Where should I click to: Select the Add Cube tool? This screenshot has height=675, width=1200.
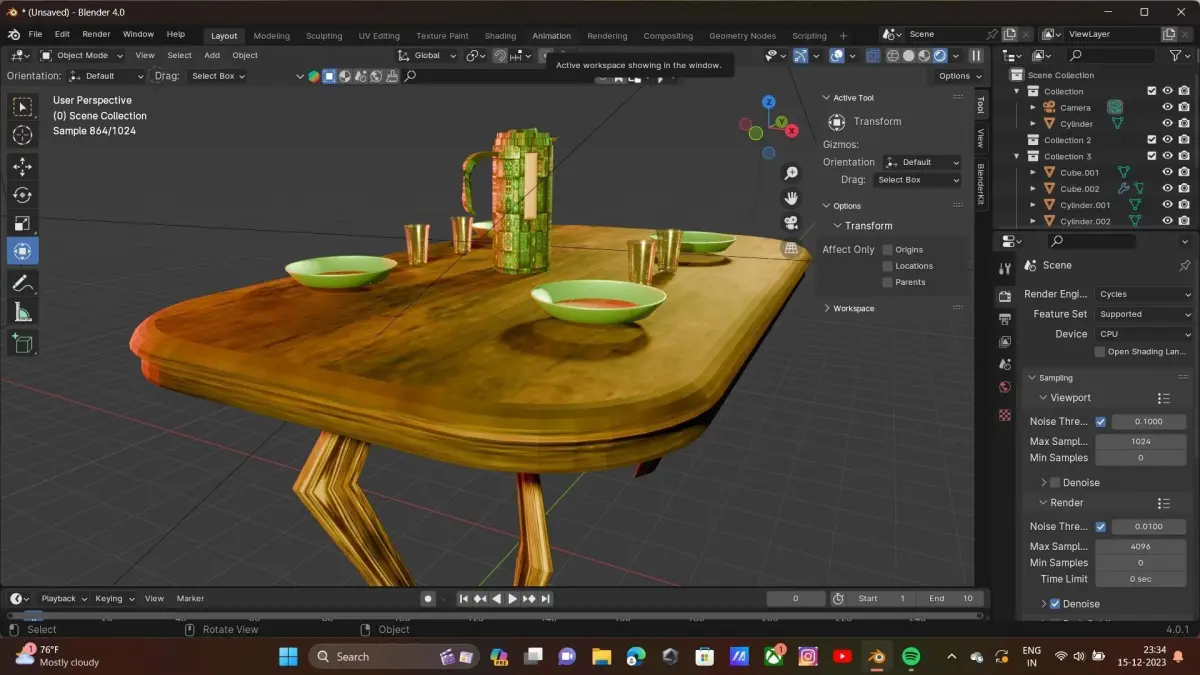22,344
